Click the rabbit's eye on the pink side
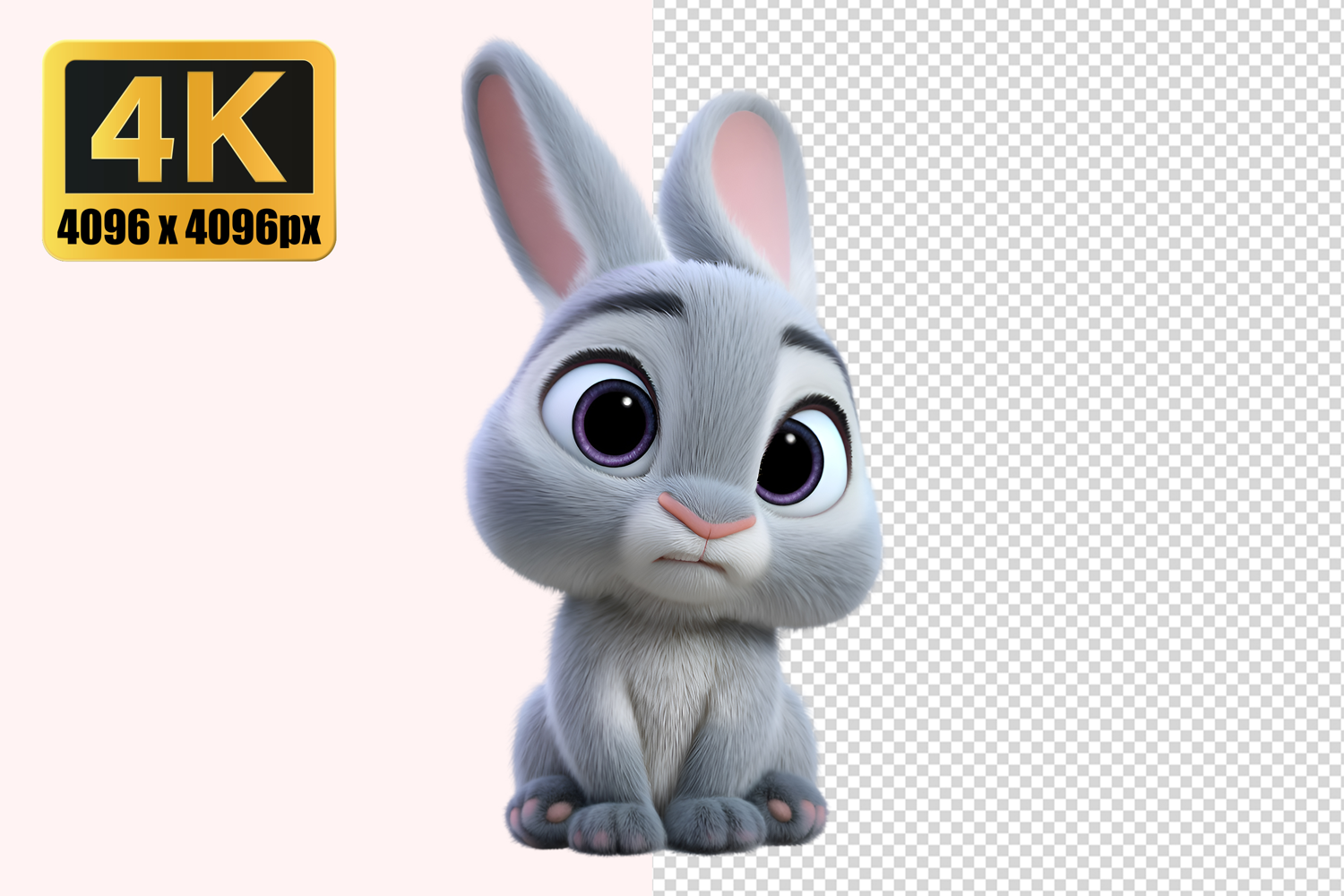The width and height of the screenshot is (1344, 896). tap(612, 418)
